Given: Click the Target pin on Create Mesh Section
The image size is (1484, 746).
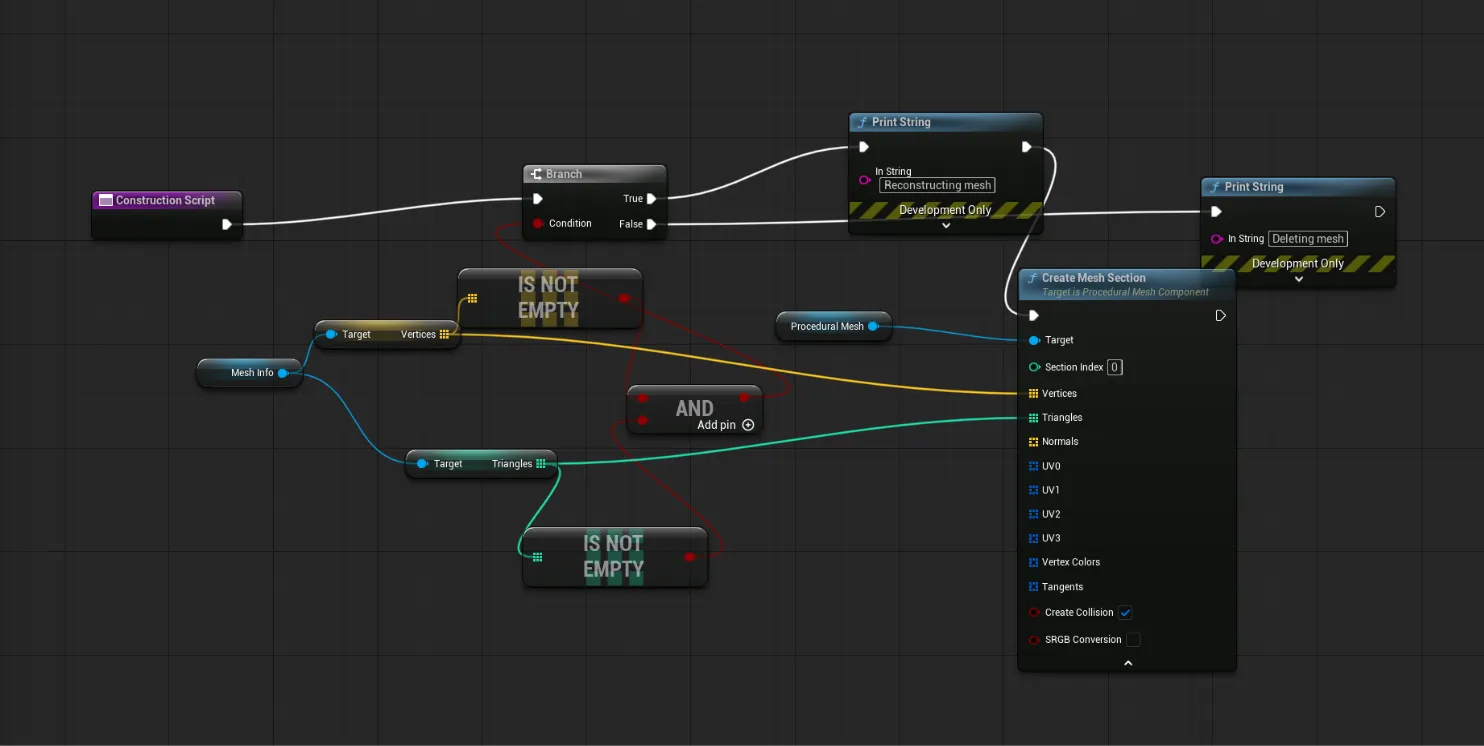Looking at the screenshot, I should pos(1034,340).
